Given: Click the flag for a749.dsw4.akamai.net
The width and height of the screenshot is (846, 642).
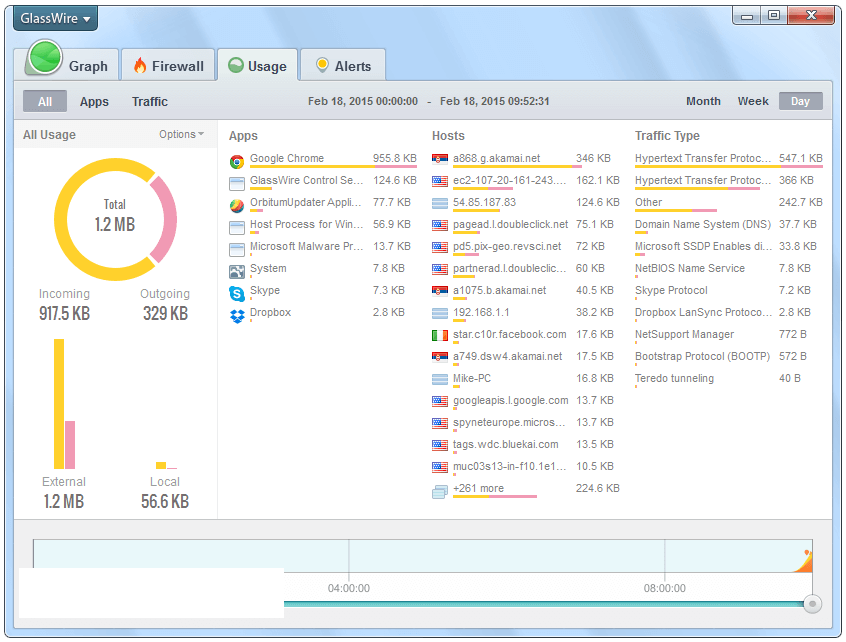Looking at the screenshot, I should [x=440, y=357].
